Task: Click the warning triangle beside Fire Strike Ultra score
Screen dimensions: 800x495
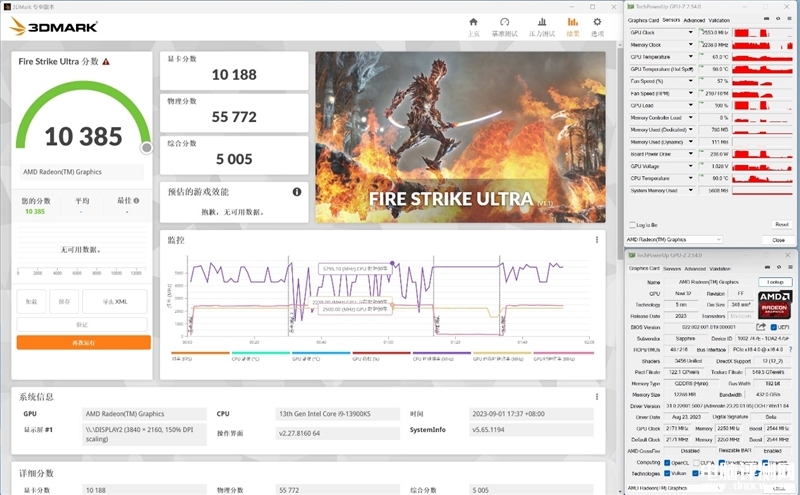Action: tap(106, 62)
